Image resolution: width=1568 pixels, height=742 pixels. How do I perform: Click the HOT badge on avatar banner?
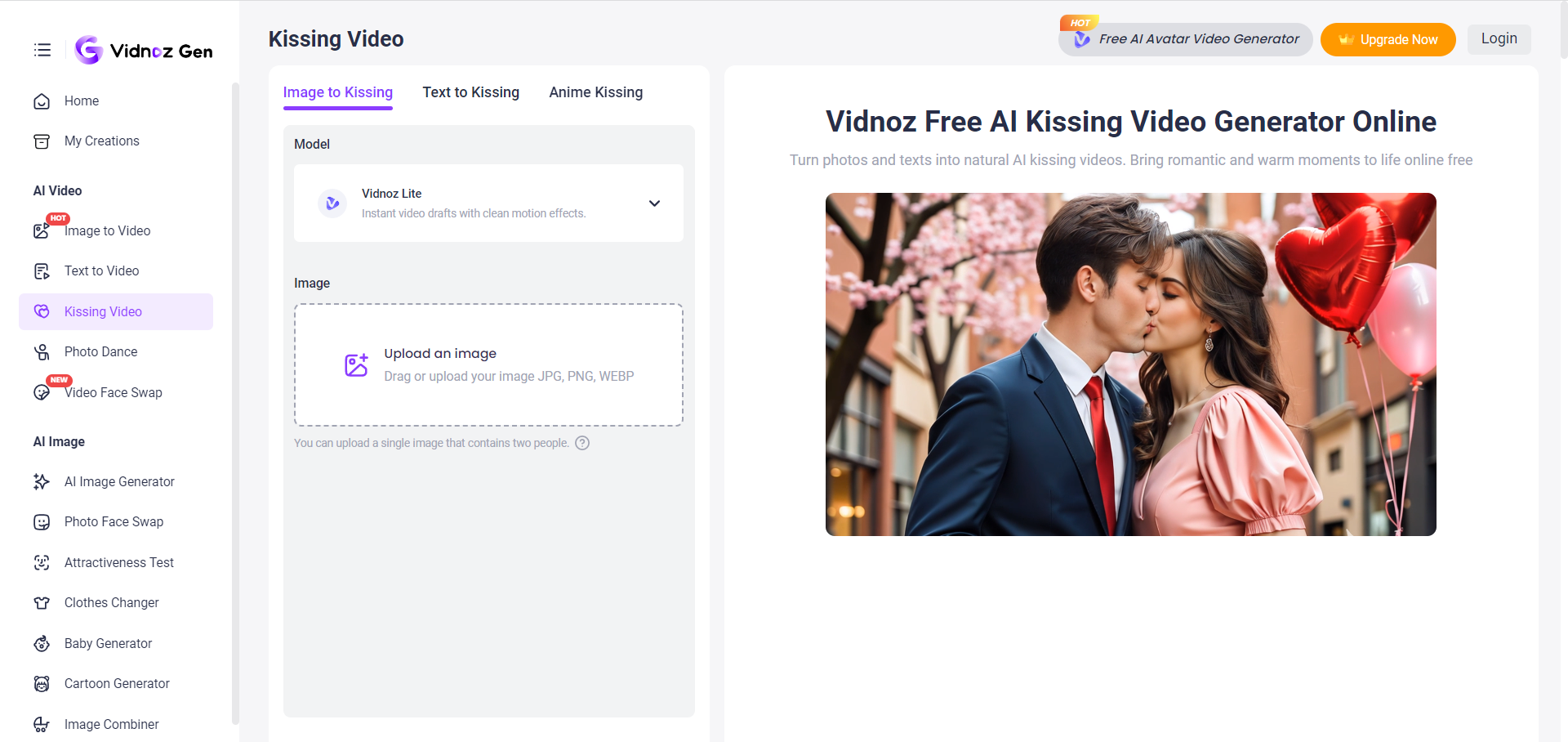tap(1080, 23)
